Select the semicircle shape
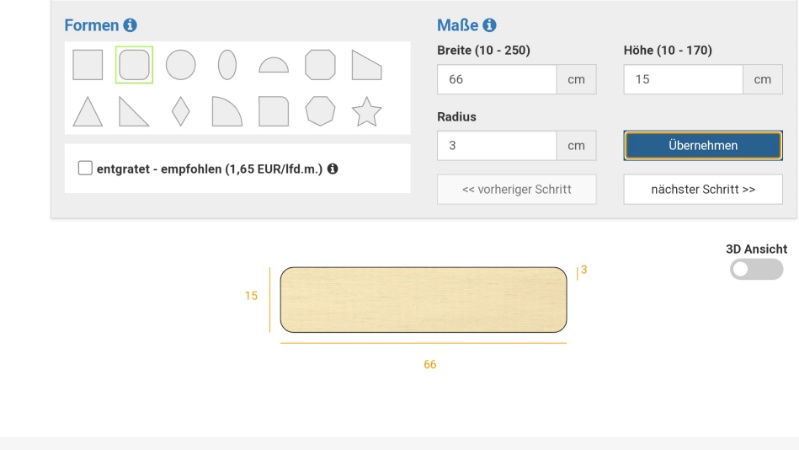This screenshot has height=450, width=799. pyautogui.click(x=274, y=66)
